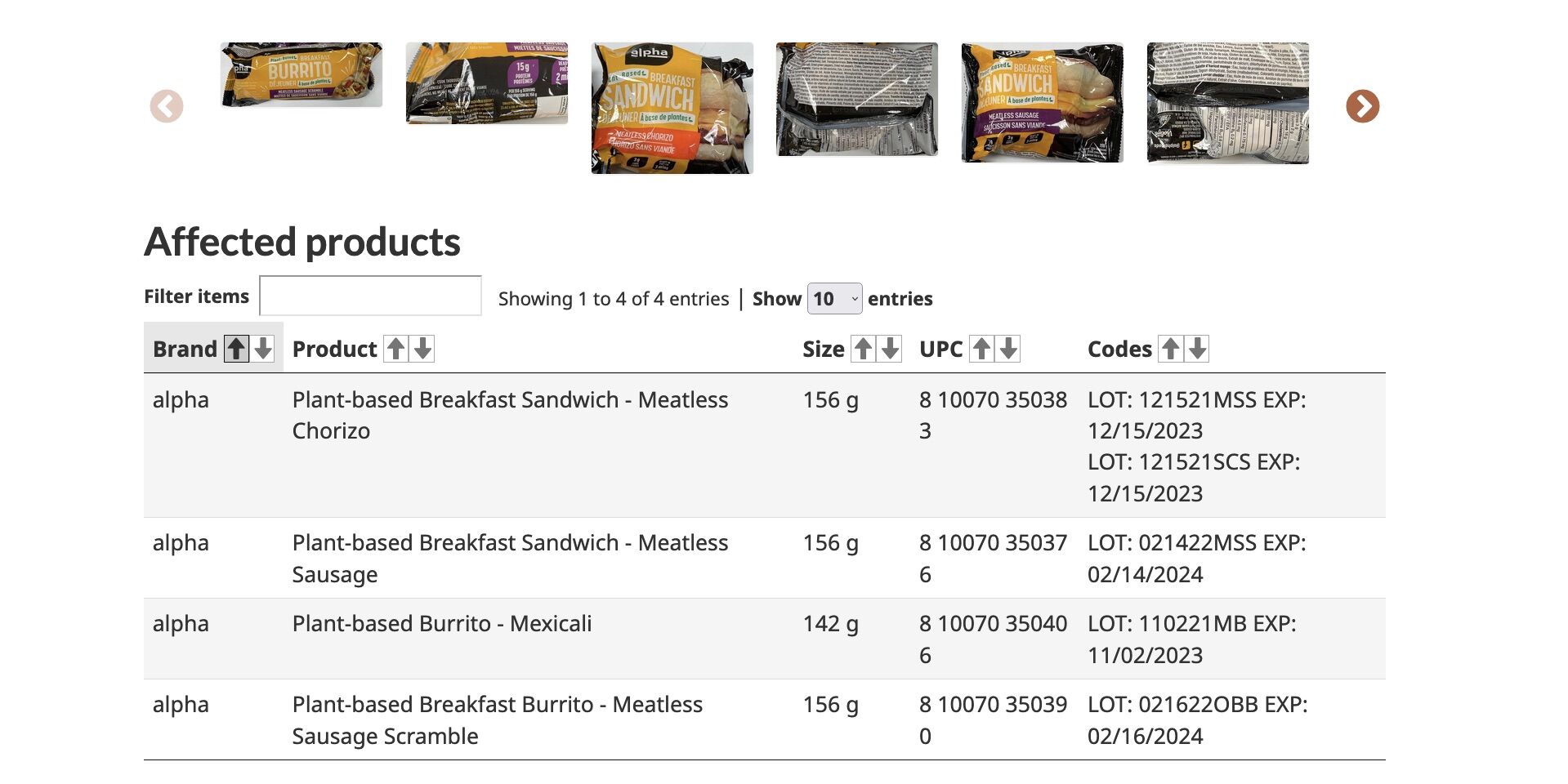This screenshot has width=1568, height=784.
Task: Open the last nutrition label thumbnail
Action: point(1228,104)
